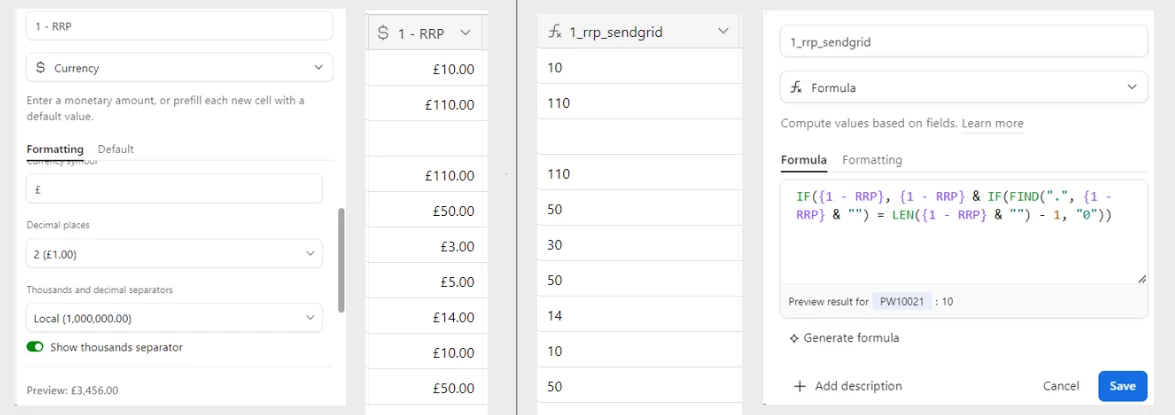Click the currency symbol input field
Viewport: 1175px width, 415px height.
pos(175,189)
